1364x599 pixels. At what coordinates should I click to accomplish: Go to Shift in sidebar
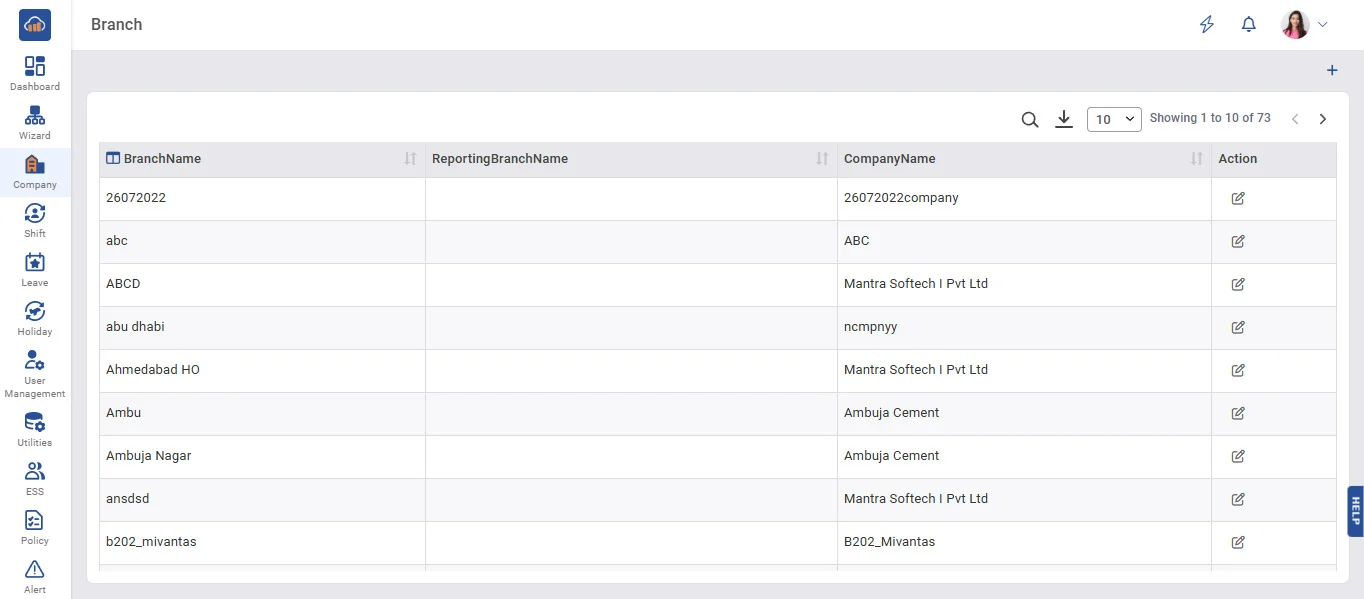coord(35,220)
